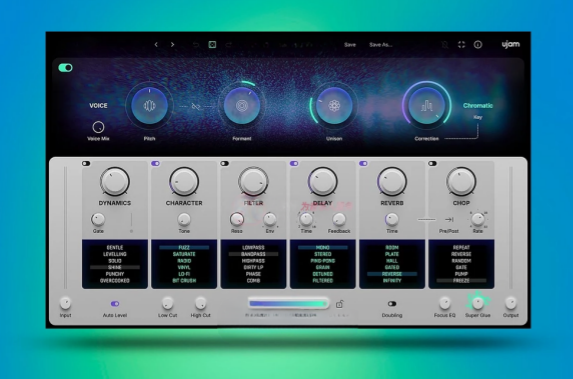Viewport: 573px width, 379px height.
Task: Open the Chromatic key selector
Action: tap(478, 106)
